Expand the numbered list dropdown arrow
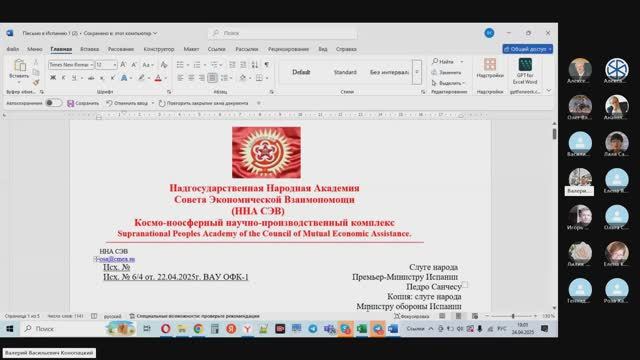 pyautogui.click(x=204, y=65)
